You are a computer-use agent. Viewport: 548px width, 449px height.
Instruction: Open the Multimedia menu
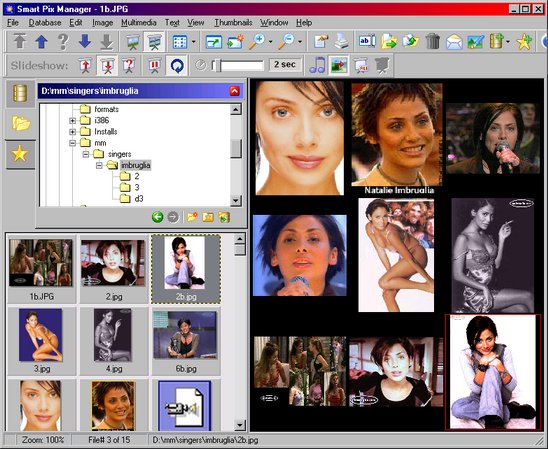pyautogui.click(x=138, y=23)
